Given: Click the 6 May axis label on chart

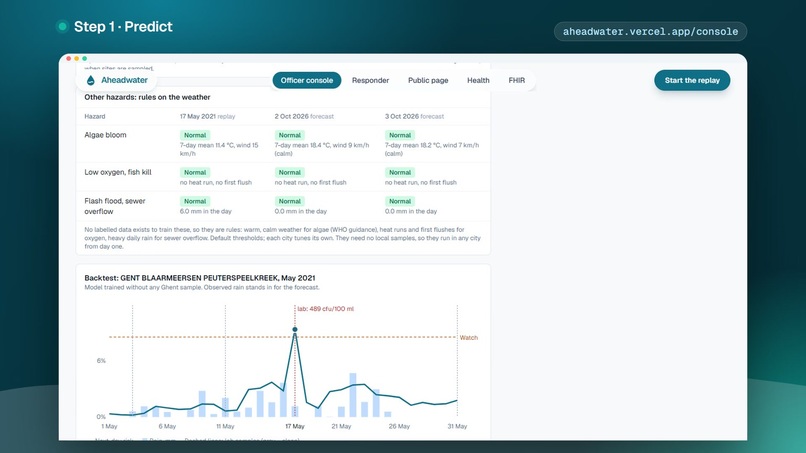Looking at the screenshot, I should 167,426.
